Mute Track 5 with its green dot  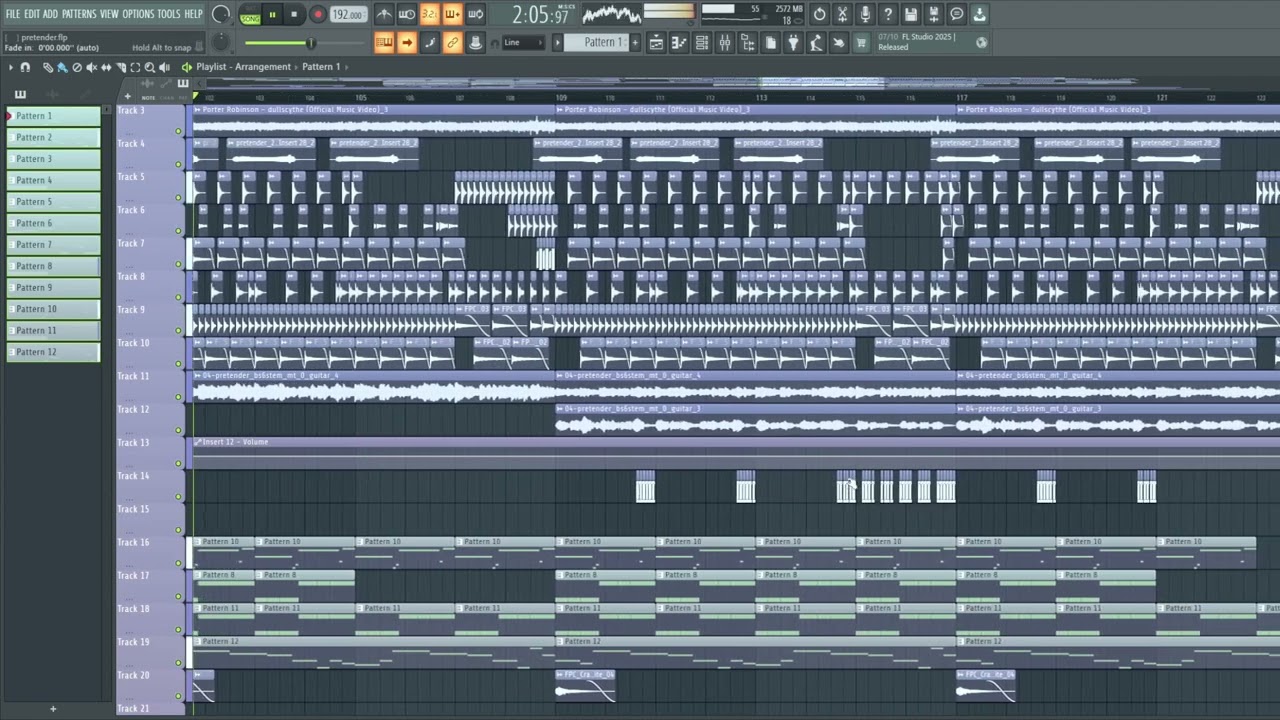pos(179,197)
